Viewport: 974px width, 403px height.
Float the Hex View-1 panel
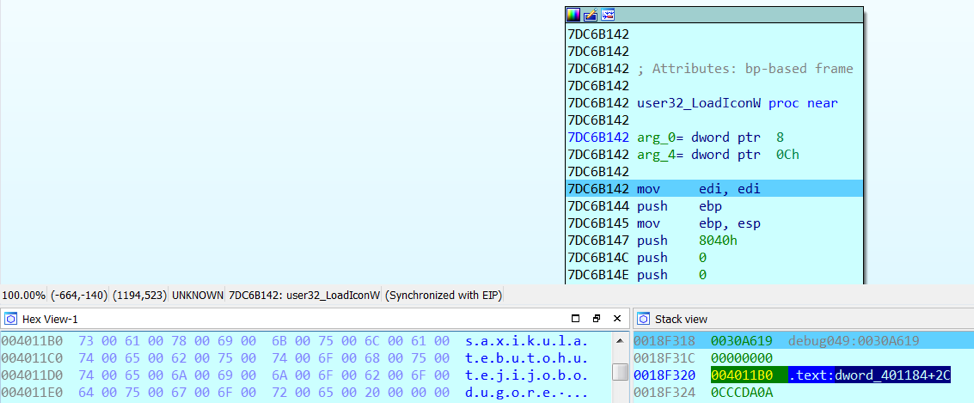596,319
